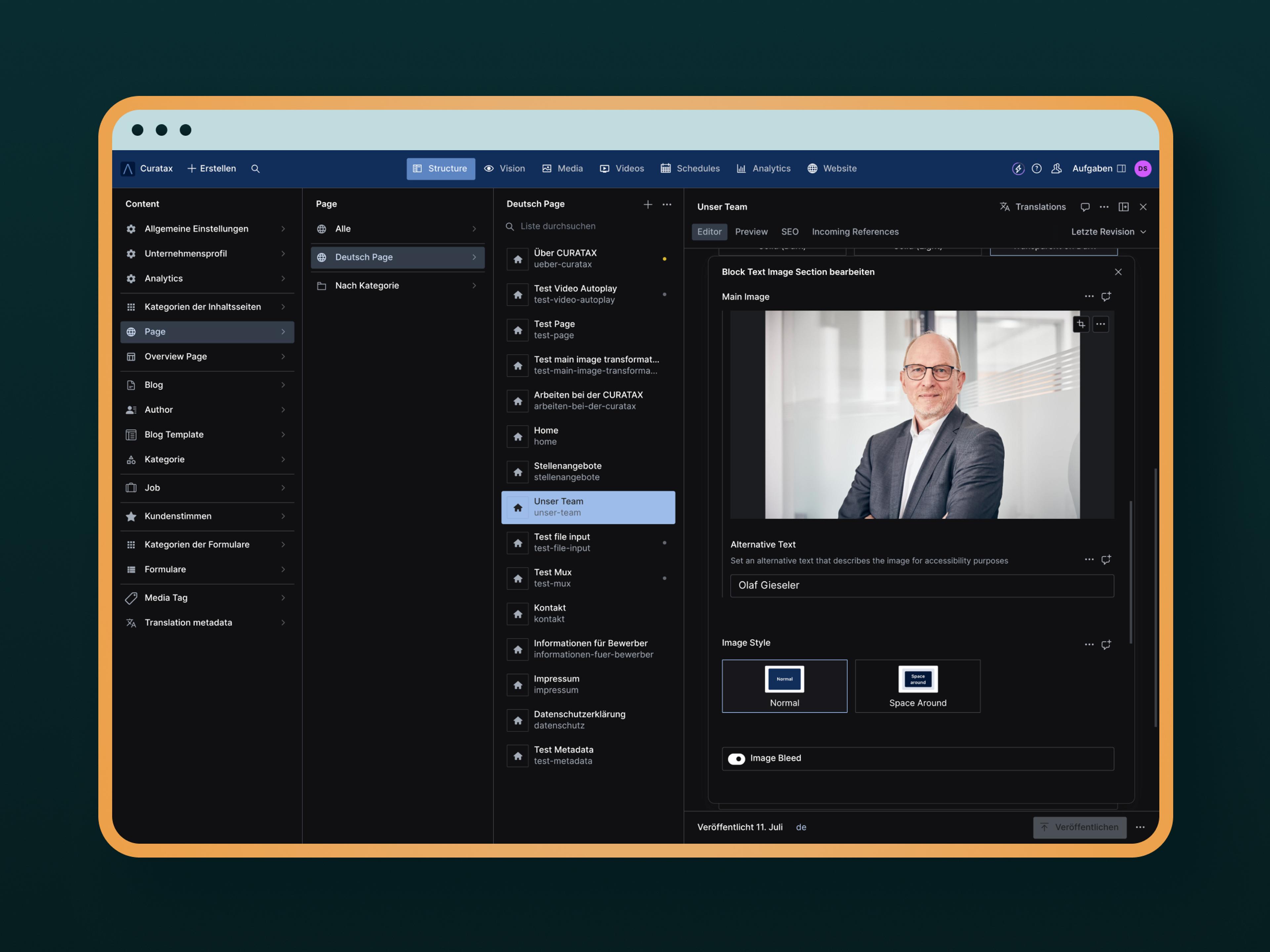Add comment to Alternative Text field
The image size is (1270, 952).
1106,560
